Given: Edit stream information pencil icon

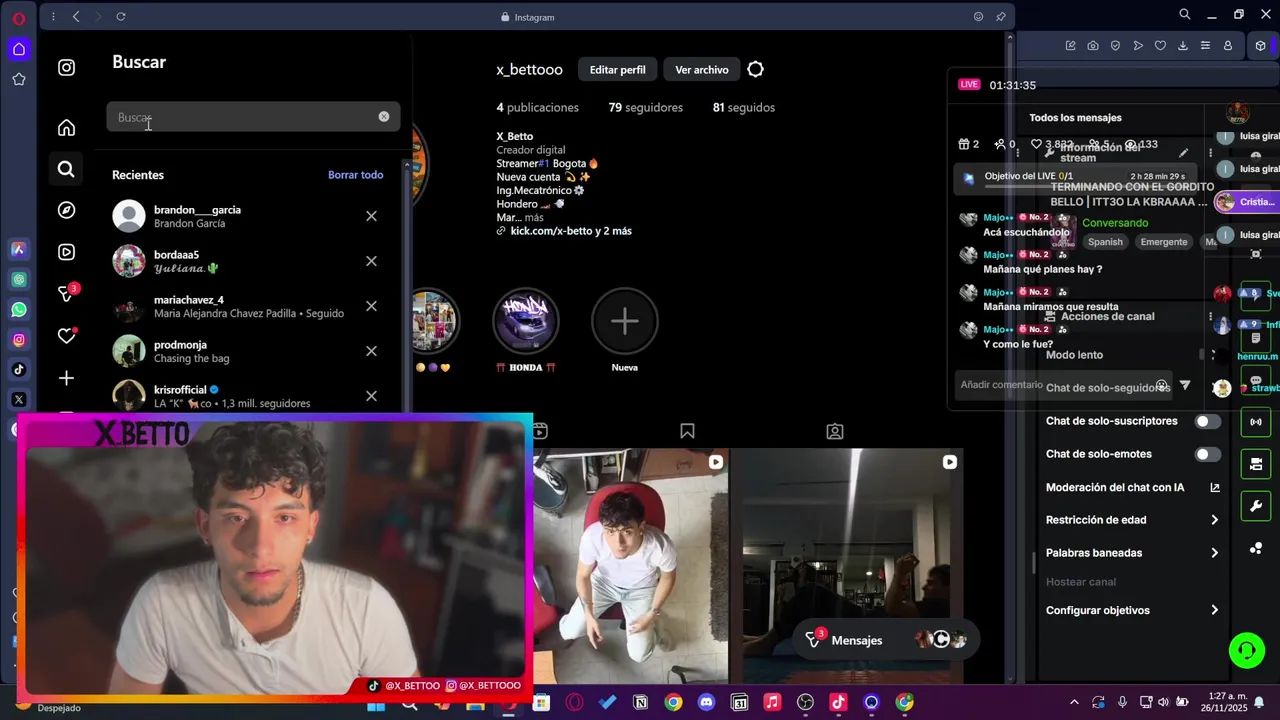Looking at the screenshot, I should (1183, 153).
